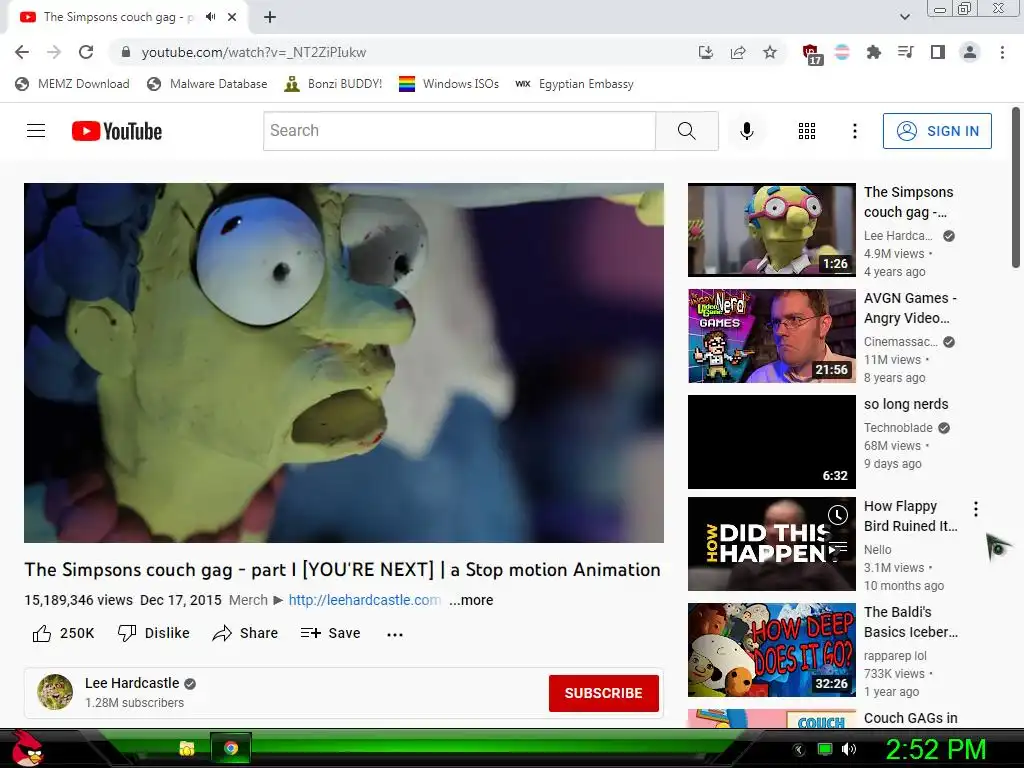Toggle the browser side panel

[x=938, y=52]
